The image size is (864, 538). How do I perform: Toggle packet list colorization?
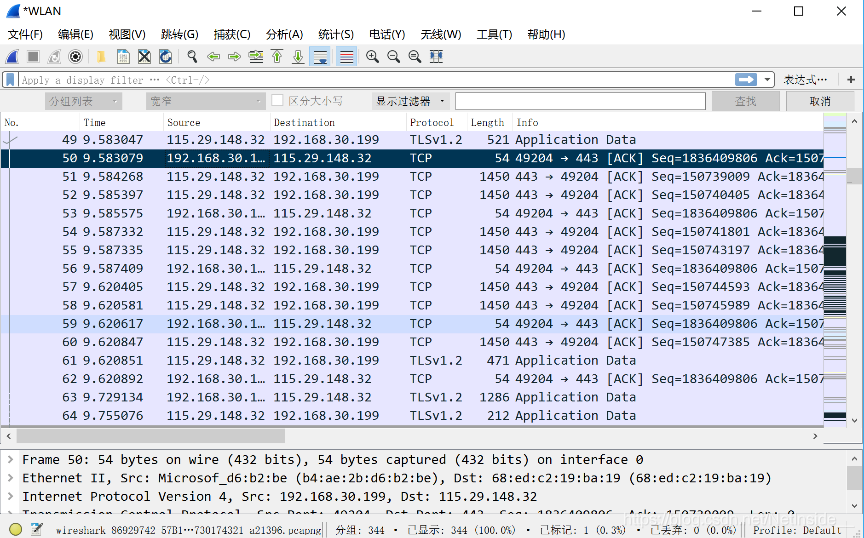click(x=347, y=56)
